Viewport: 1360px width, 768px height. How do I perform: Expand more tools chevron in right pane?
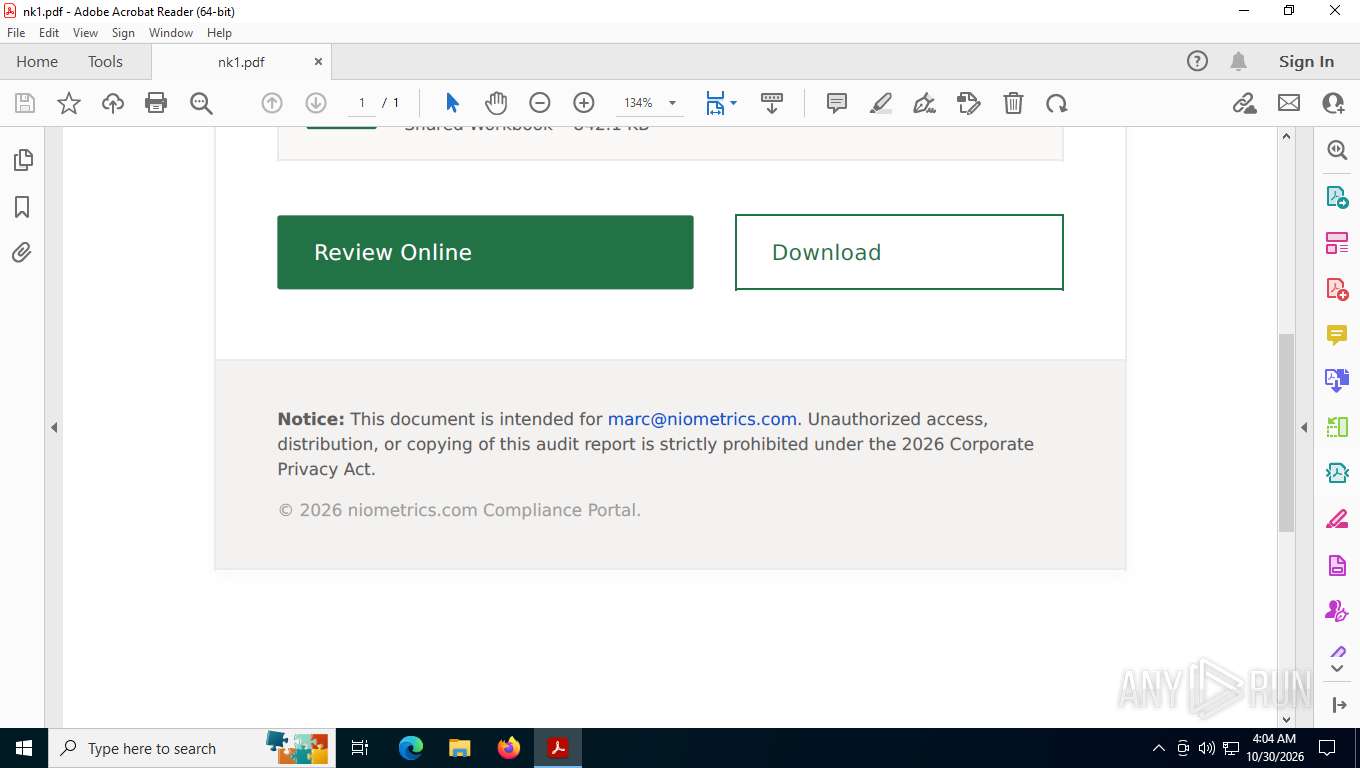(x=1337, y=668)
